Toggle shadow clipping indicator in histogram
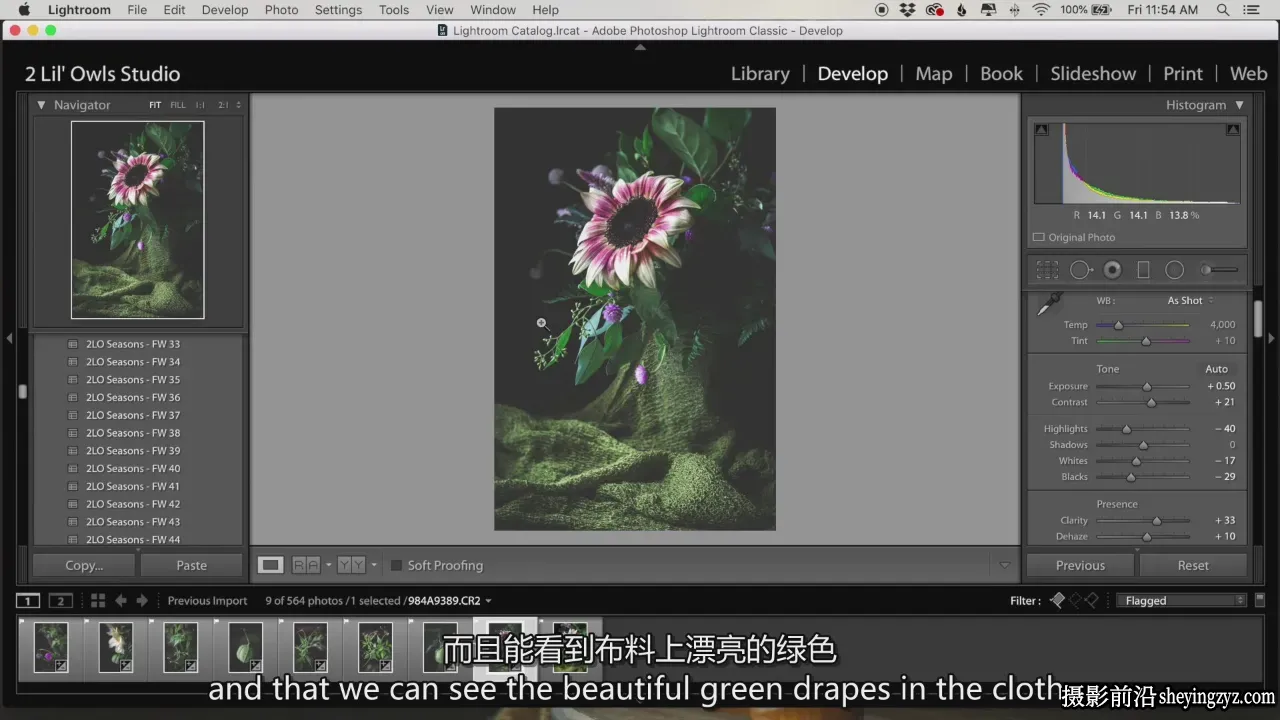The image size is (1280, 720). (x=1041, y=130)
